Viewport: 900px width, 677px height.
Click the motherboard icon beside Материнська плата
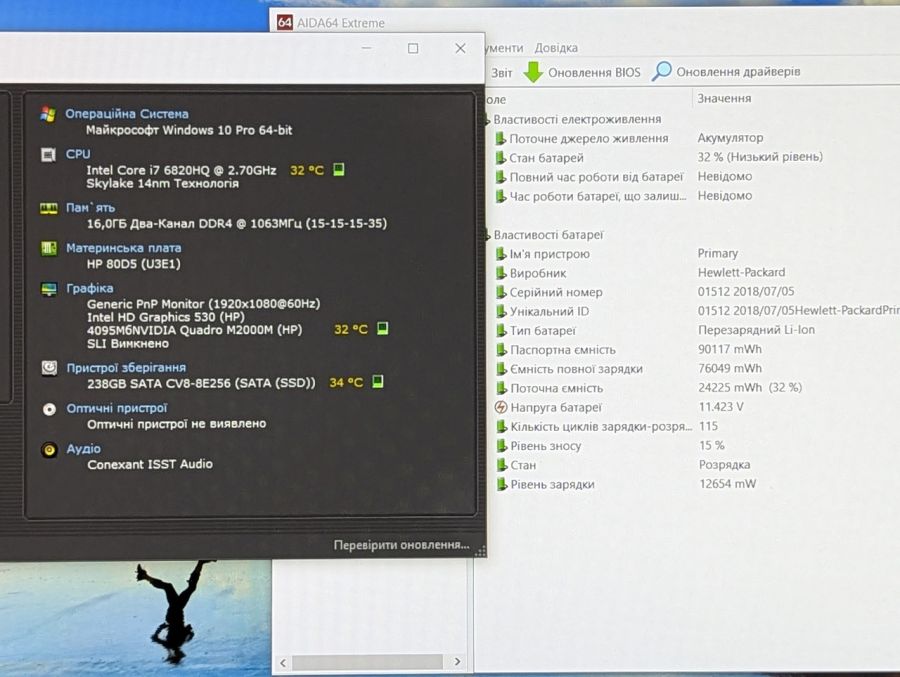[49, 248]
